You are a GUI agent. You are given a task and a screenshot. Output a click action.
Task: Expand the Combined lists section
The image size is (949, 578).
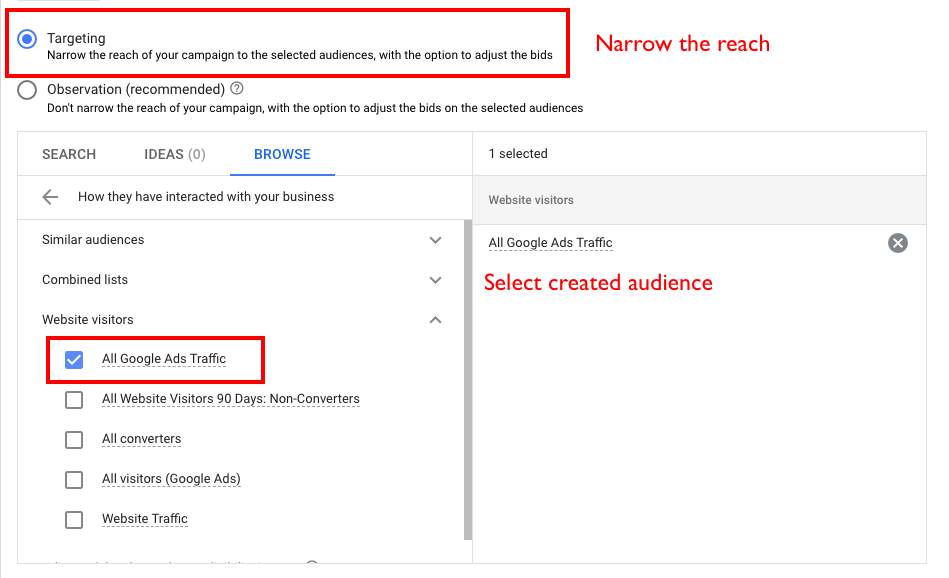[x=435, y=280]
